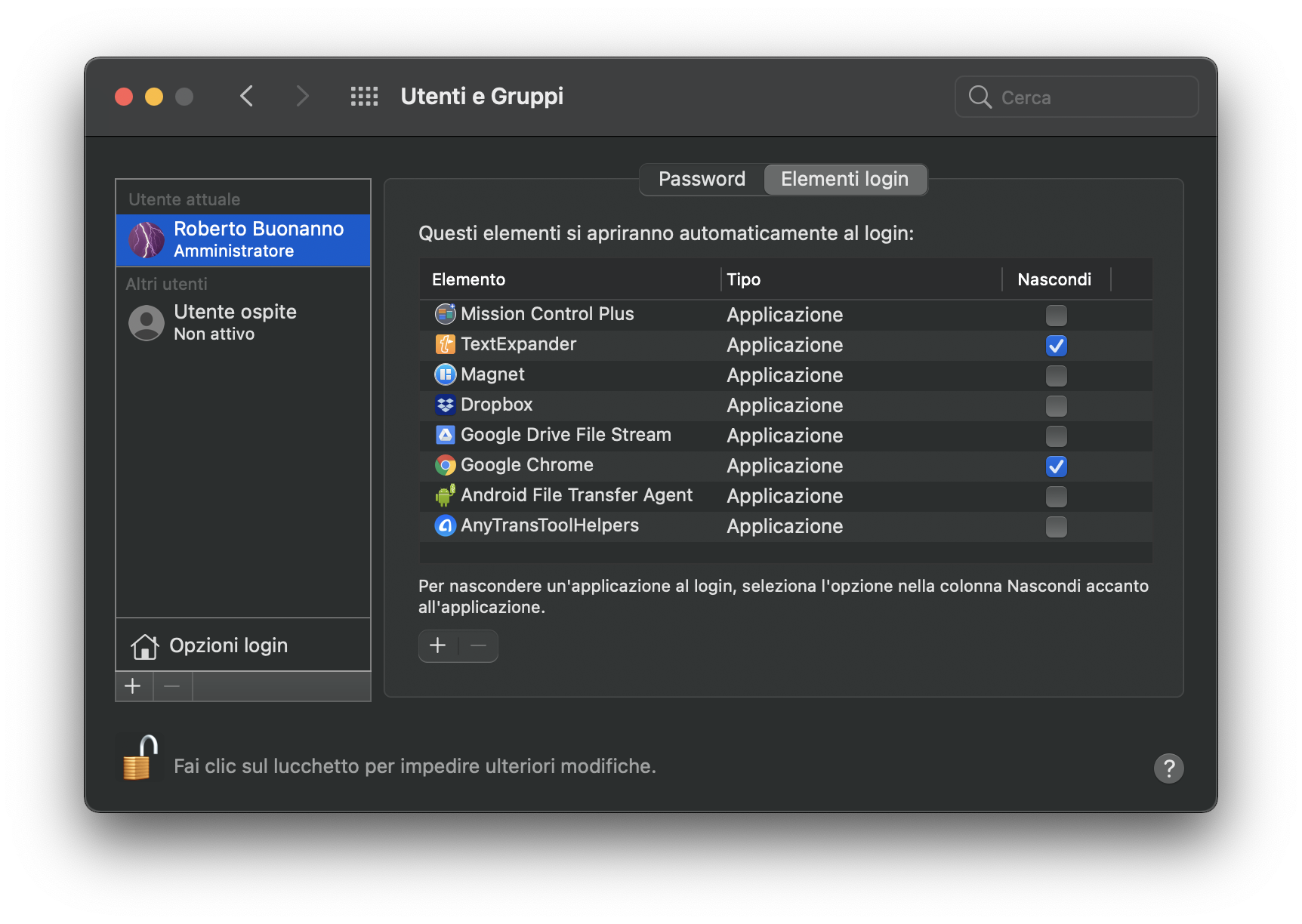Go forward with the right chevron
The width and height of the screenshot is (1302, 924).
click(302, 97)
